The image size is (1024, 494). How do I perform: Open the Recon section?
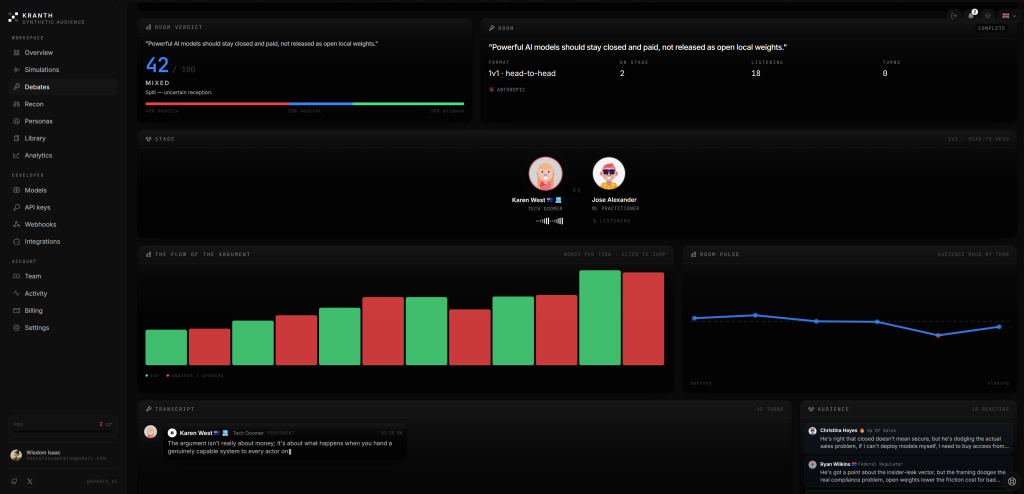click(x=63, y=104)
